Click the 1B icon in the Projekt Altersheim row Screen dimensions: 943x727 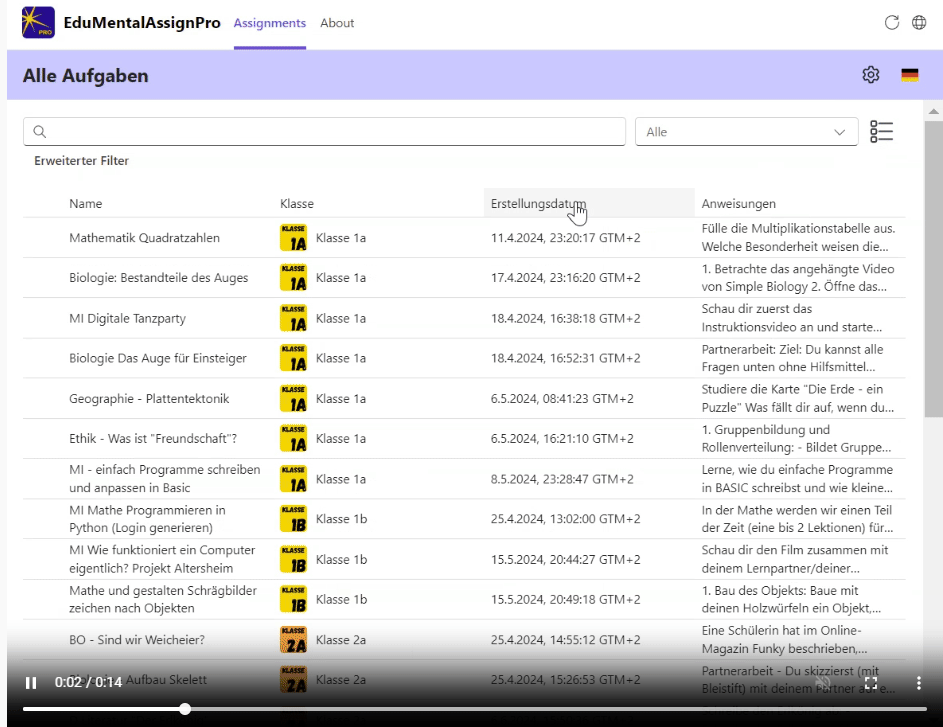pos(293,559)
